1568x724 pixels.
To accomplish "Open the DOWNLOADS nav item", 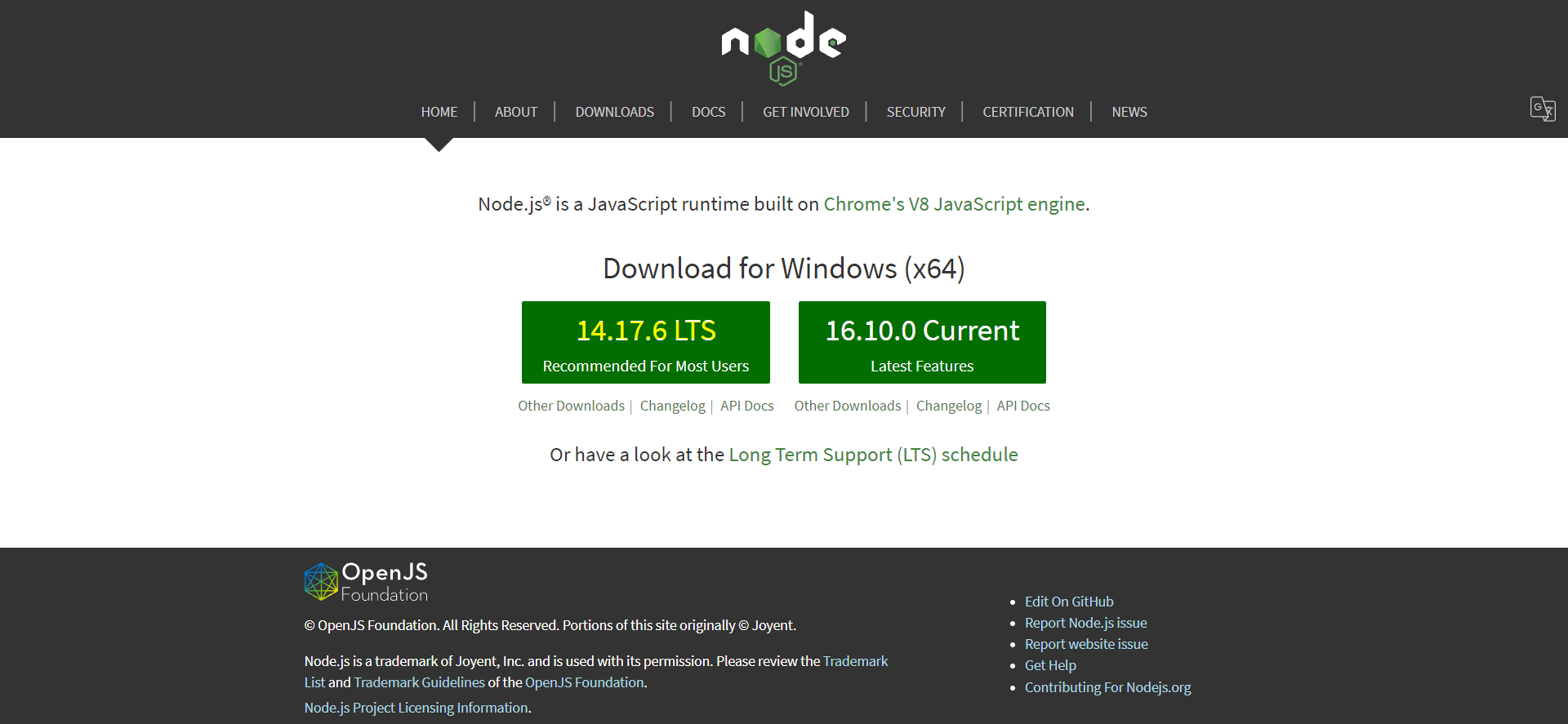I will click(615, 112).
